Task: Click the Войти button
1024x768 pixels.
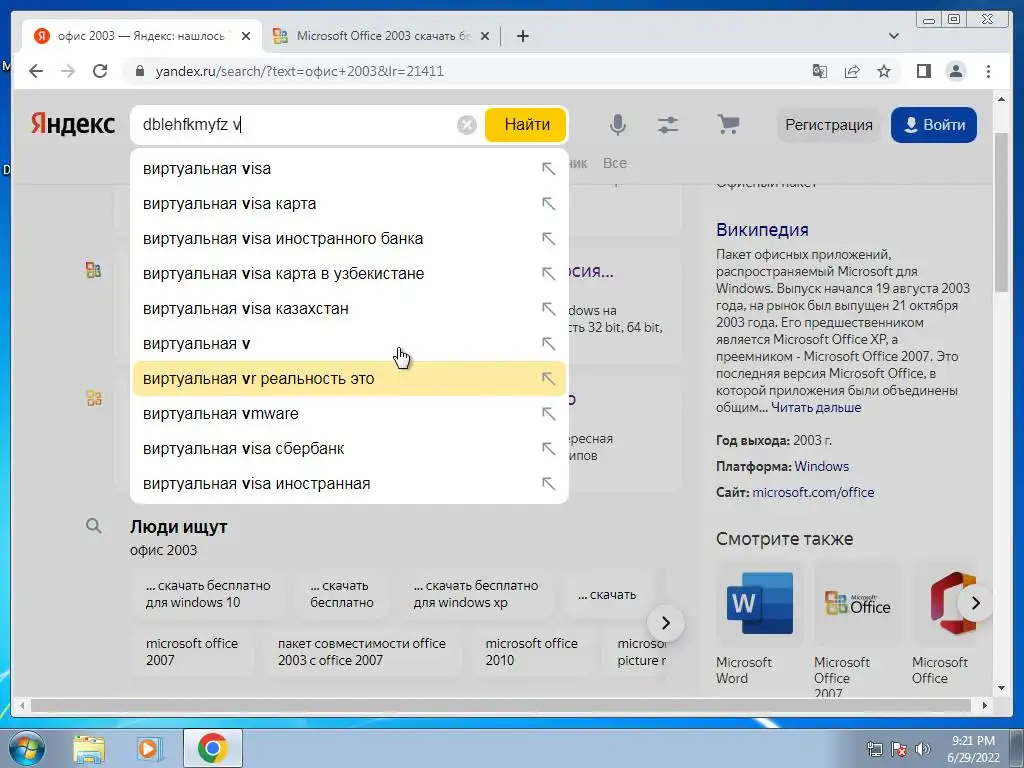Action: 934,125
